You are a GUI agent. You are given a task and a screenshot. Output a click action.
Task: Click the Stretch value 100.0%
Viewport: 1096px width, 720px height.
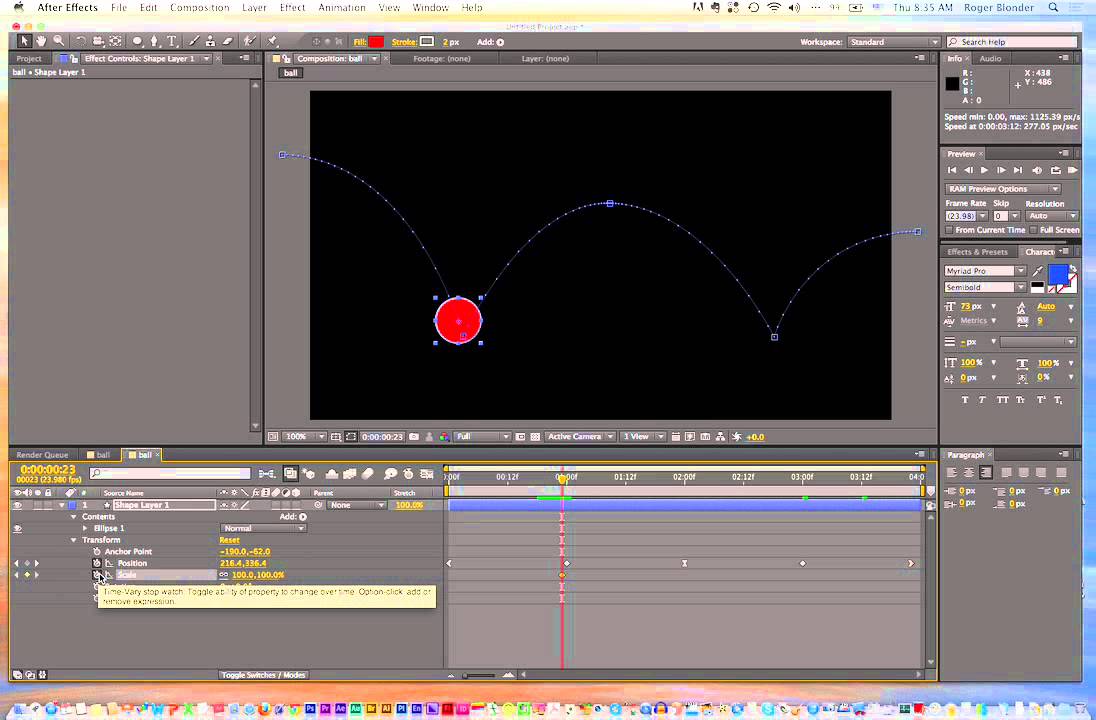click(409, 505)
